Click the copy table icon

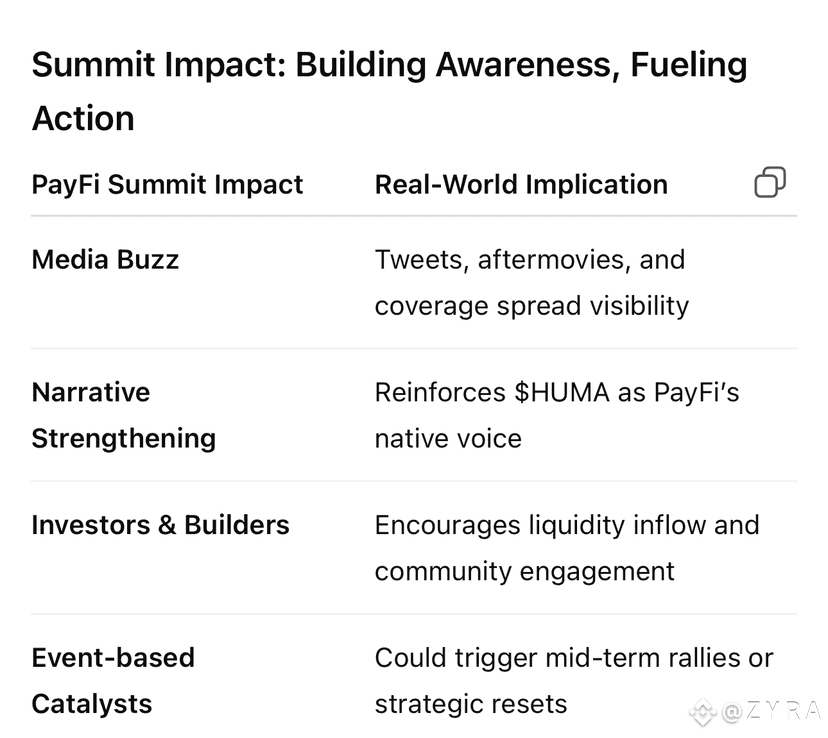[x=770, y=182]
